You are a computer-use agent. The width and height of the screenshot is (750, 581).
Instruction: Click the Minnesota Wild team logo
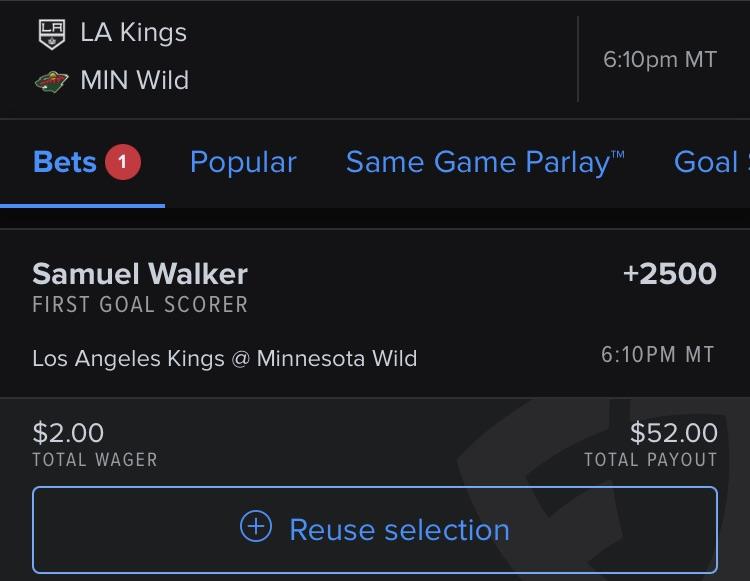point(50,81)
